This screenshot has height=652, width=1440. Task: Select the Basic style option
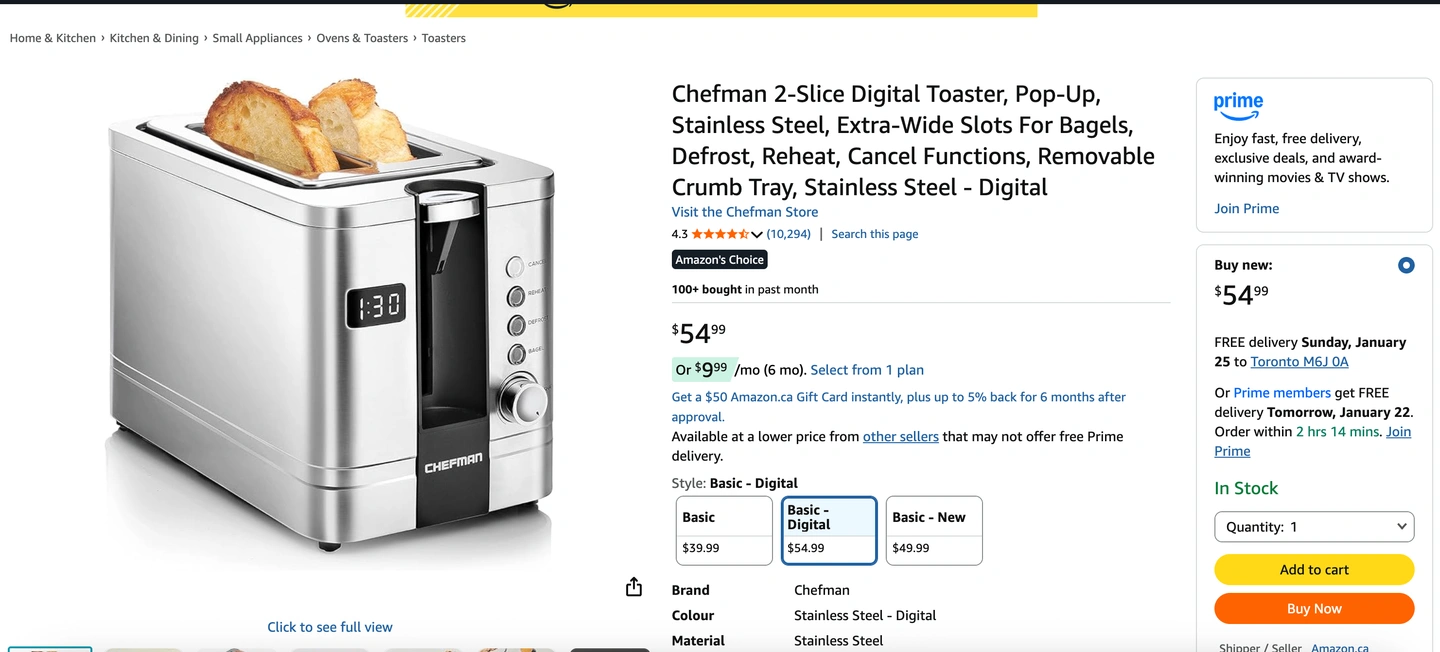click(724, 531)
